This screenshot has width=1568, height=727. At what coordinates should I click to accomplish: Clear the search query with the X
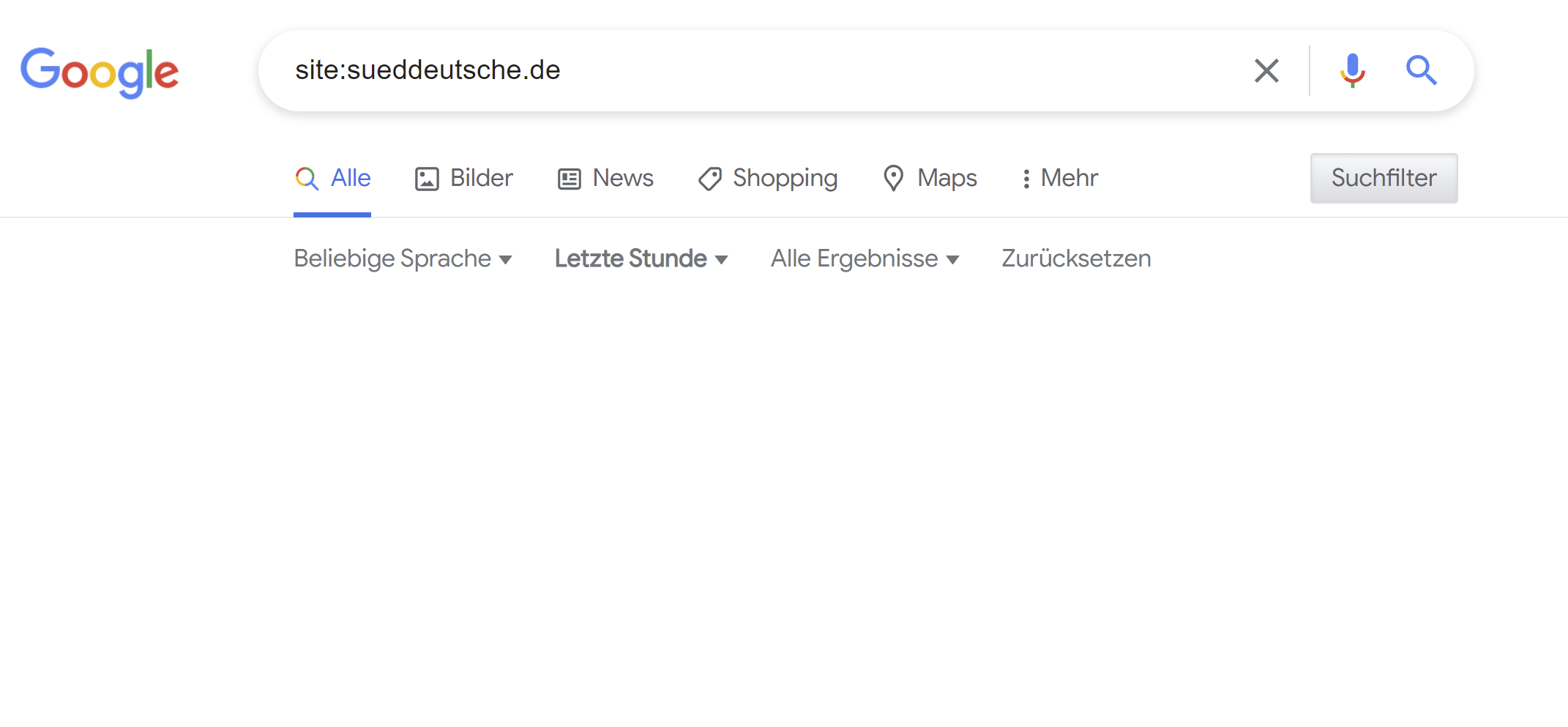[1266, 70]
